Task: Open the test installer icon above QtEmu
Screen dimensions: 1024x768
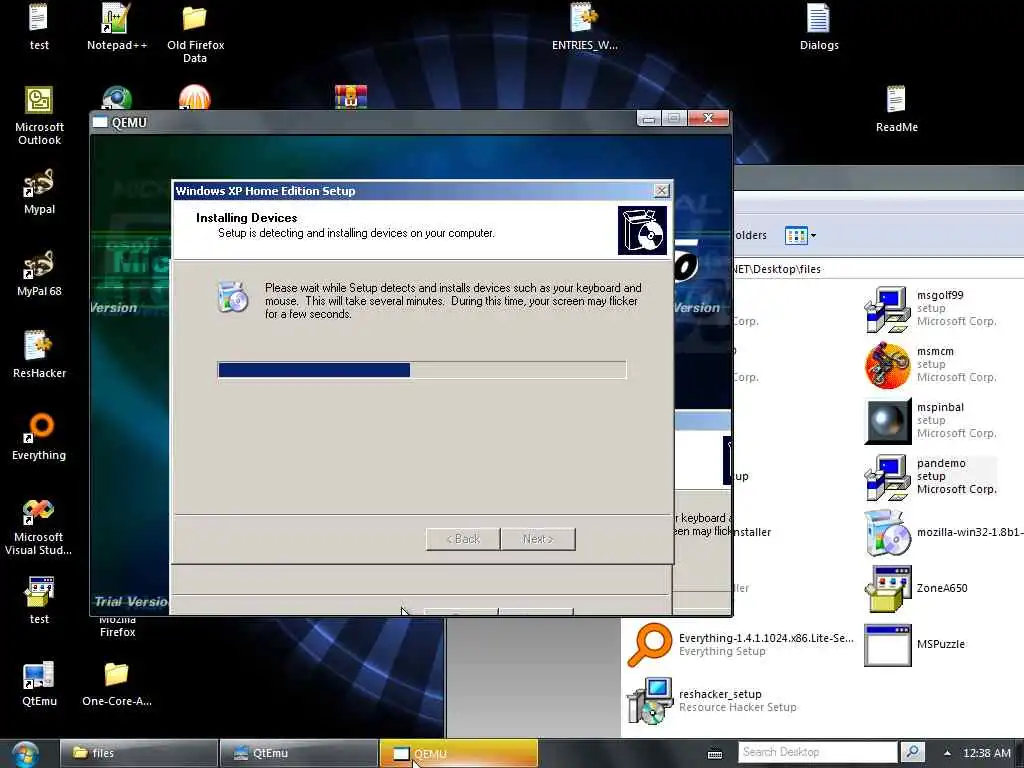Action: [x=39, y=600]
